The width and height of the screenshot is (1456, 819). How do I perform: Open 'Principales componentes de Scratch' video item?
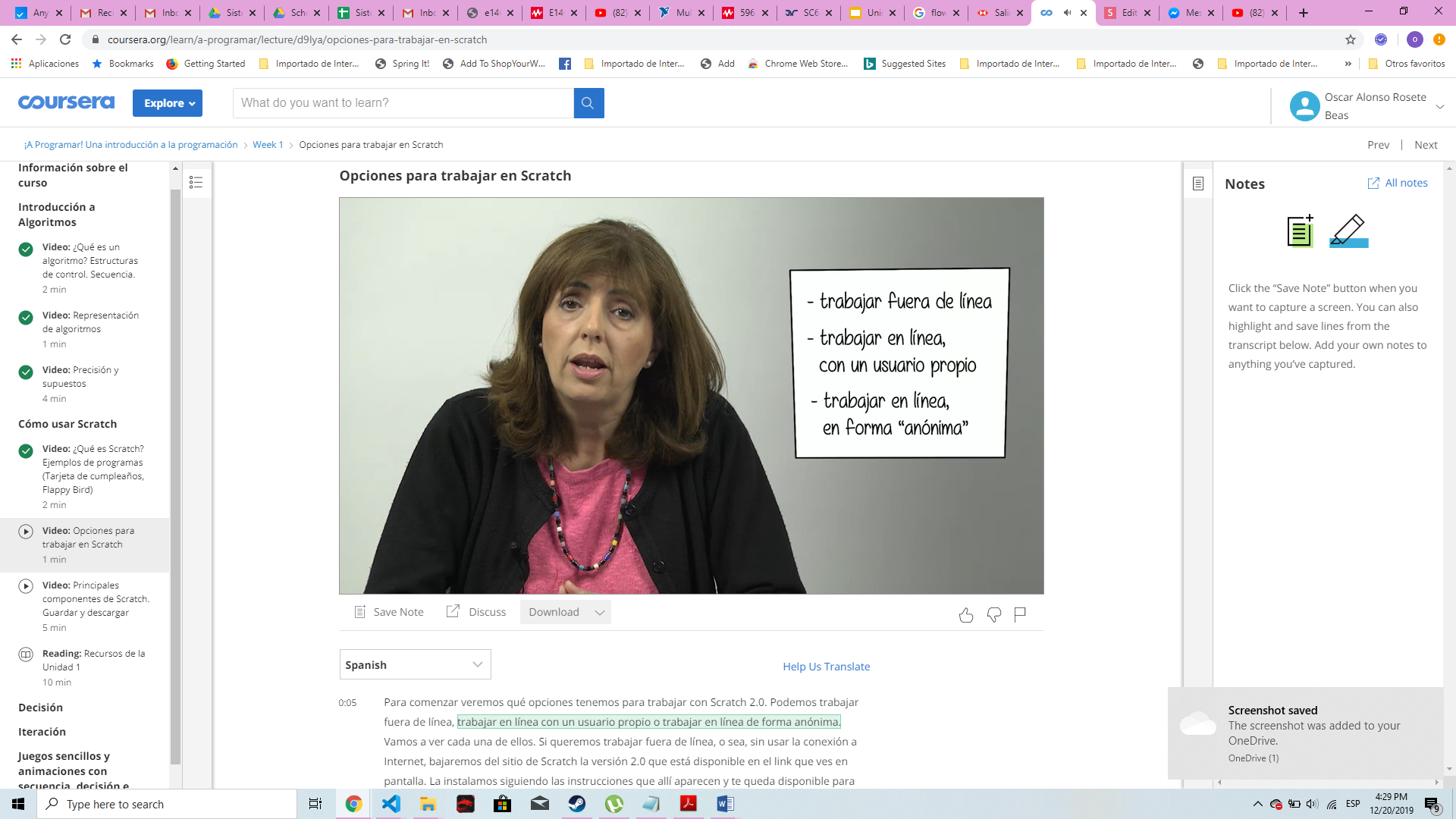[x=95, y=599]
